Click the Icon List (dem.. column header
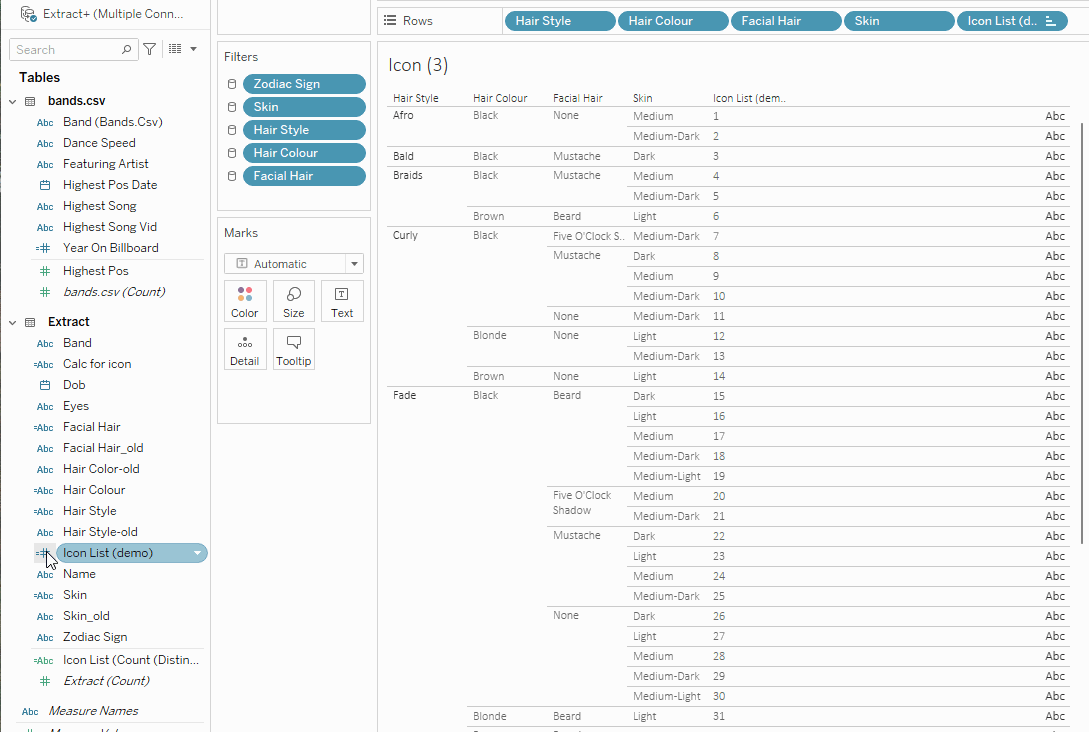 (x=749, y=99)
